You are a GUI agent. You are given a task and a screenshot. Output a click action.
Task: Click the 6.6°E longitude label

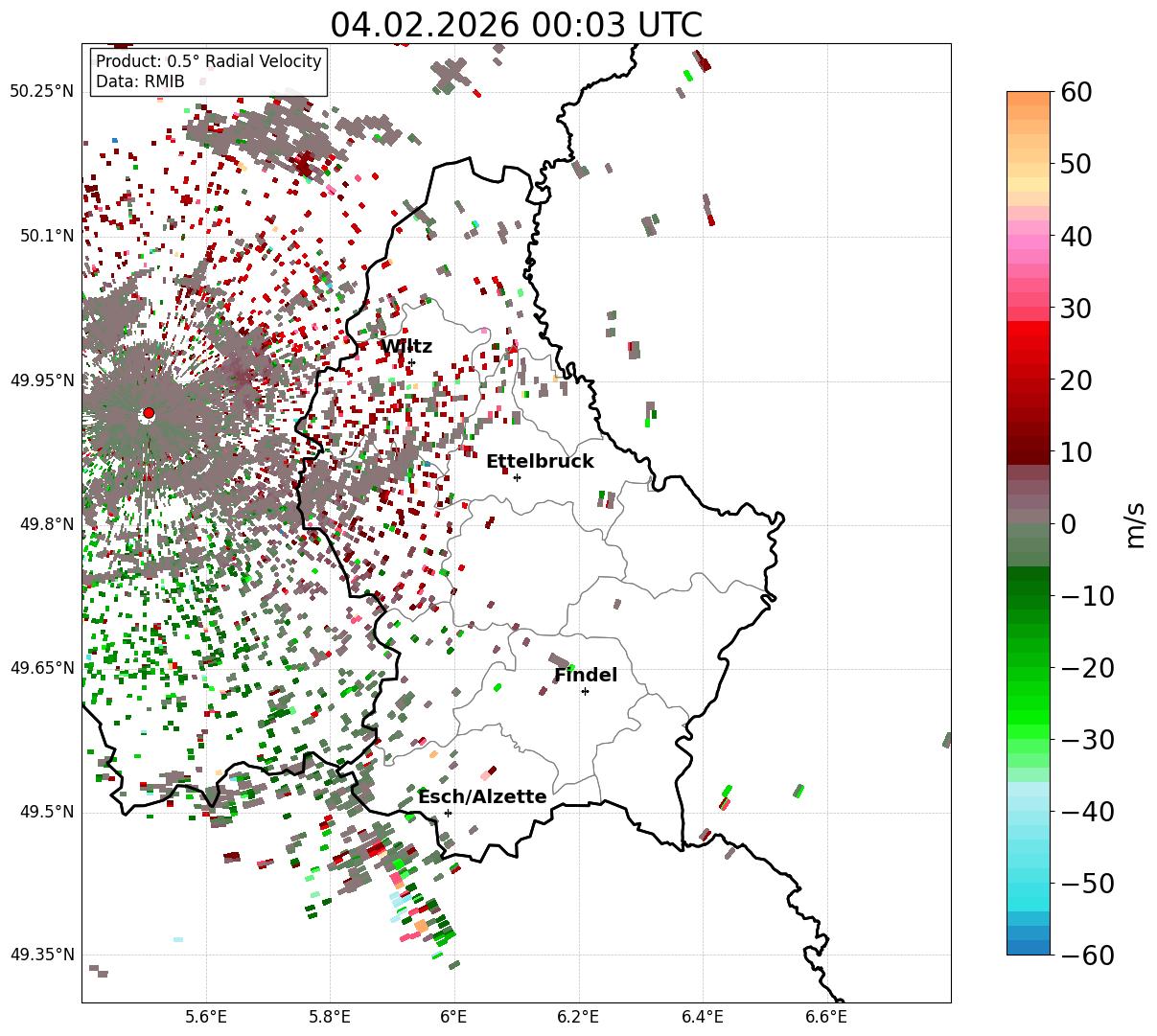pos(826,1017)
